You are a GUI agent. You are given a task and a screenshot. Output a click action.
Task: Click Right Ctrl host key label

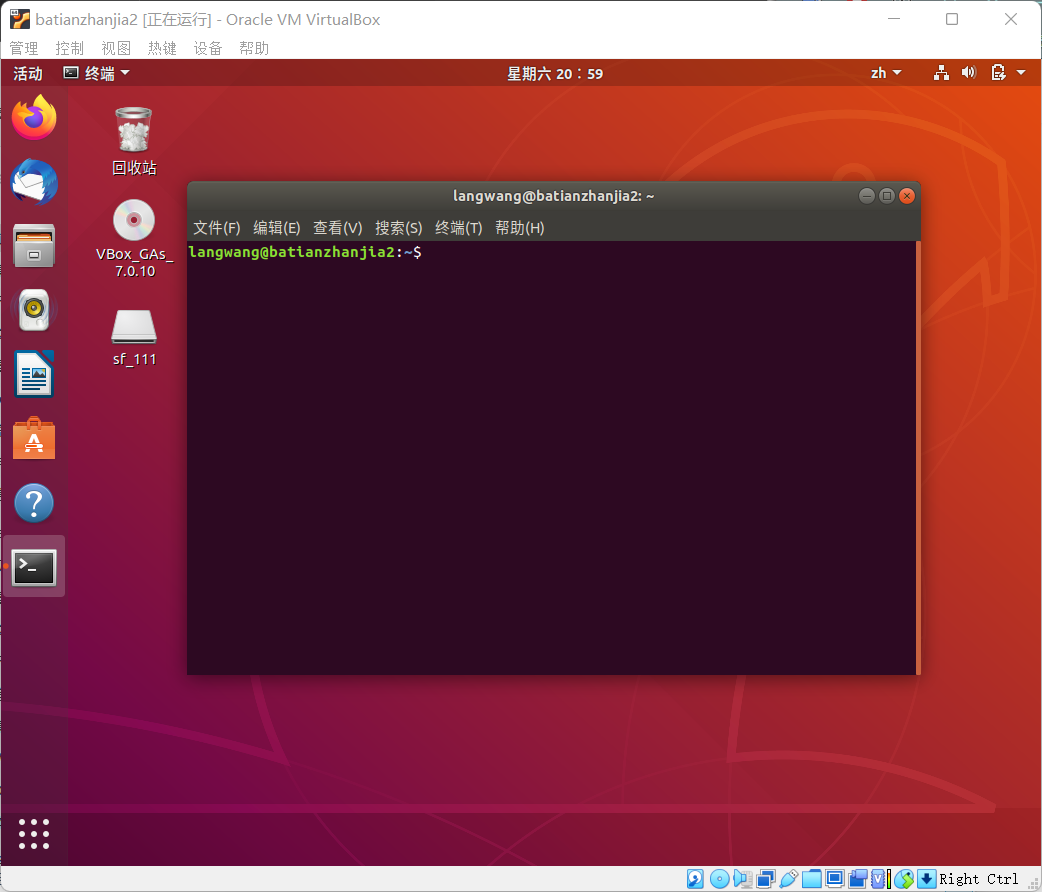coord(979,879)
